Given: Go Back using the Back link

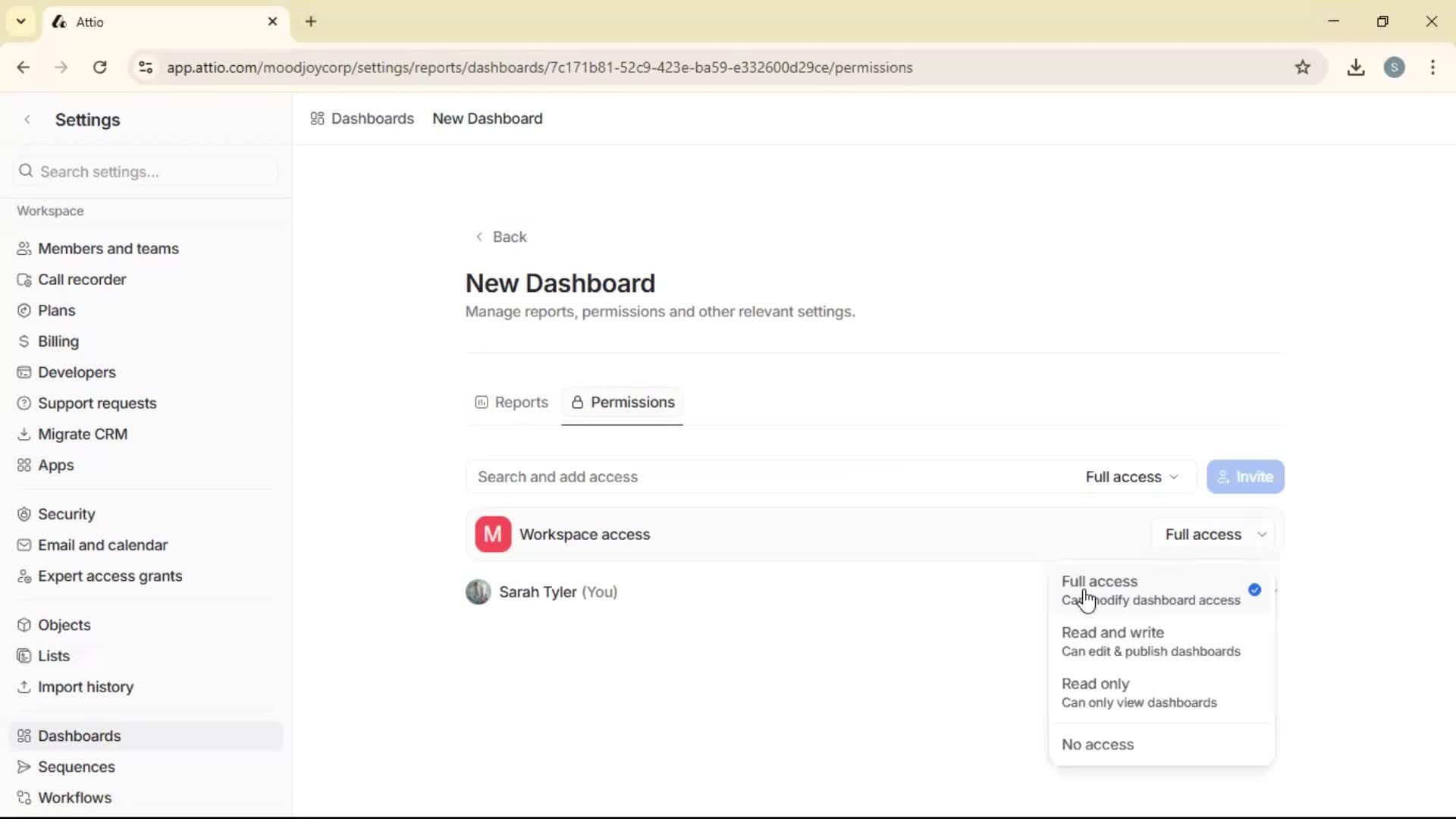Looking at the screenshot, I should pos(500,237).
